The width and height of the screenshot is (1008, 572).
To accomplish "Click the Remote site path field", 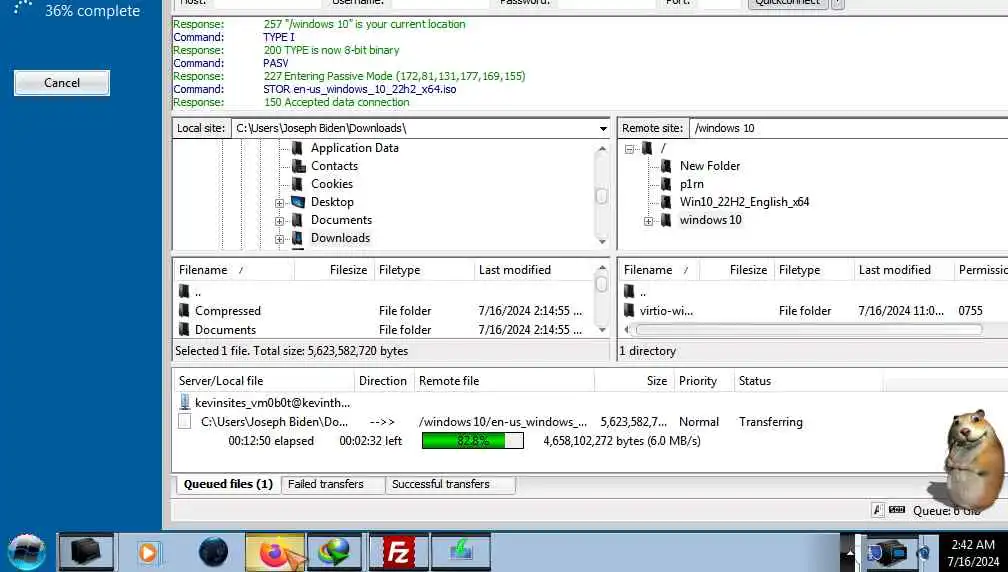I will (849, 129).
